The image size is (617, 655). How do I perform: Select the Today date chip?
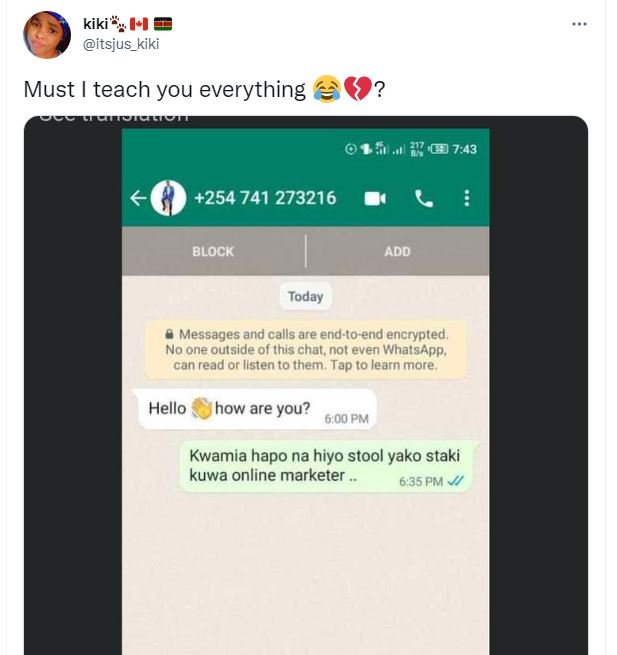(x=305, y=297)
